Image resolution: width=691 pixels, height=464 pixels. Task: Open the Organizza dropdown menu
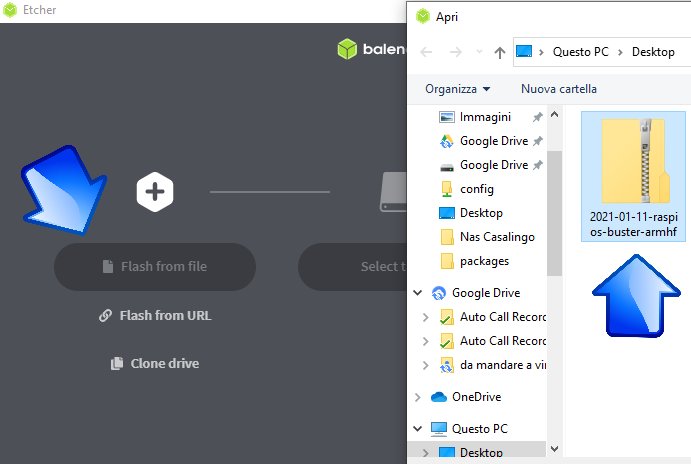pos(457,89)
